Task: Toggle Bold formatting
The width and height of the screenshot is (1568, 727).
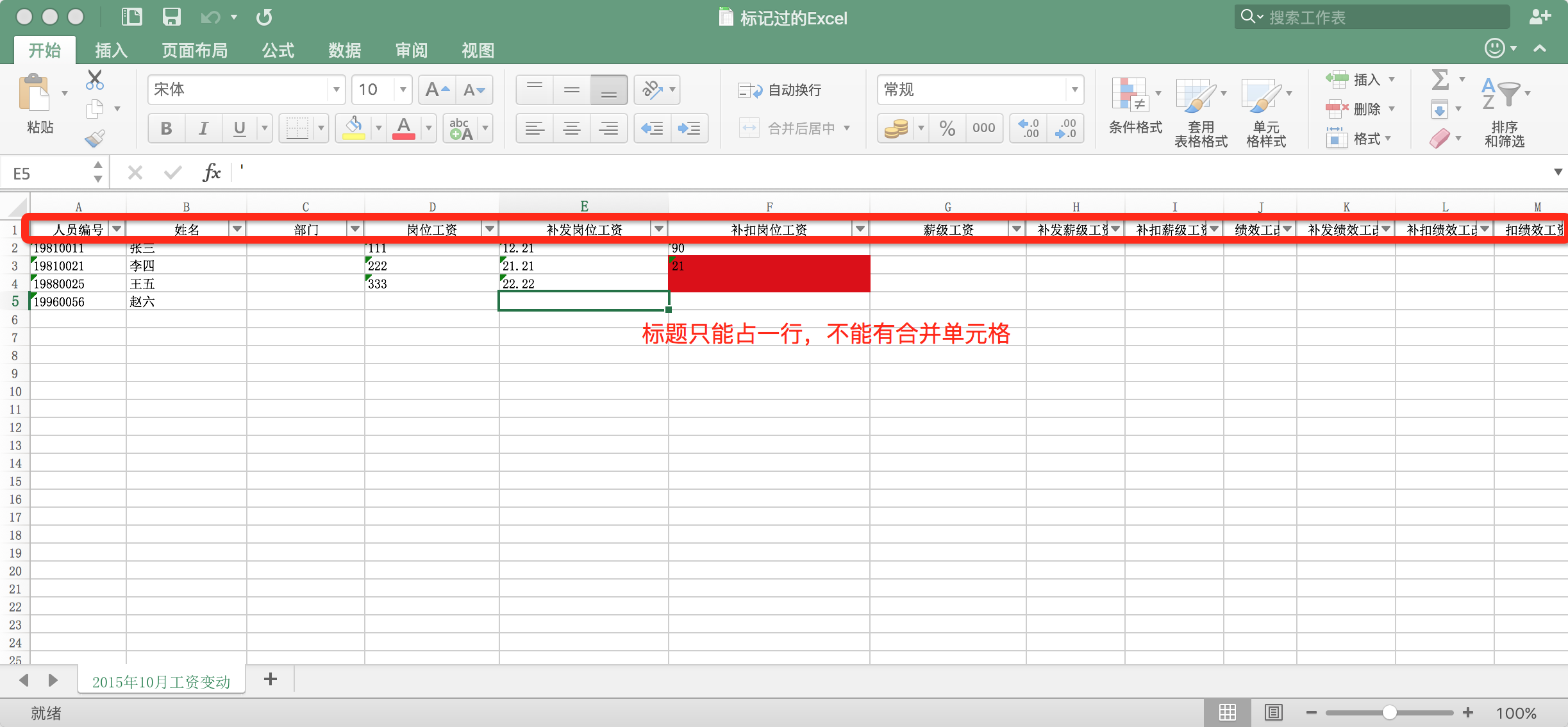Action: click(x=166, y=128)
